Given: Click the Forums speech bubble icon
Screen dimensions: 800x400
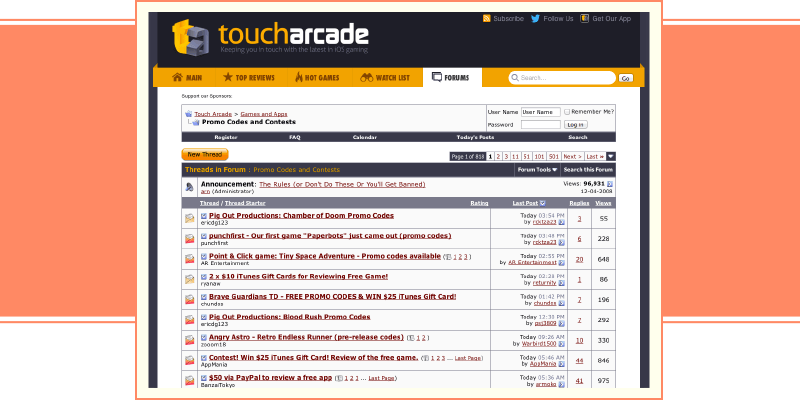Looking at the screenshot, I should (x=437, y=77).
